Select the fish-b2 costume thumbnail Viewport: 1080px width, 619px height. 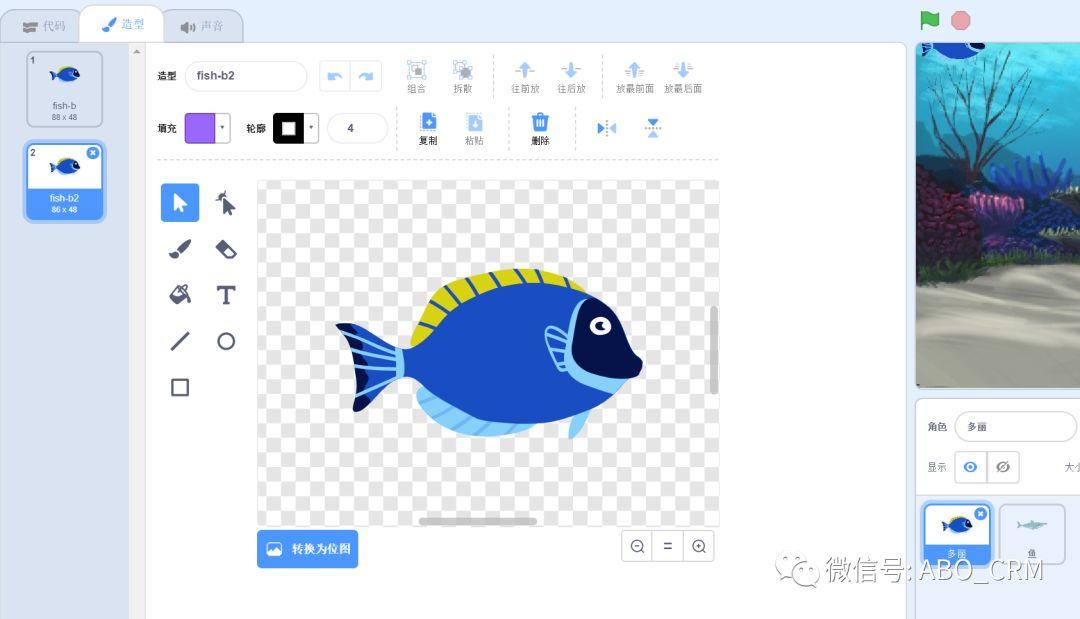(65, 182)
